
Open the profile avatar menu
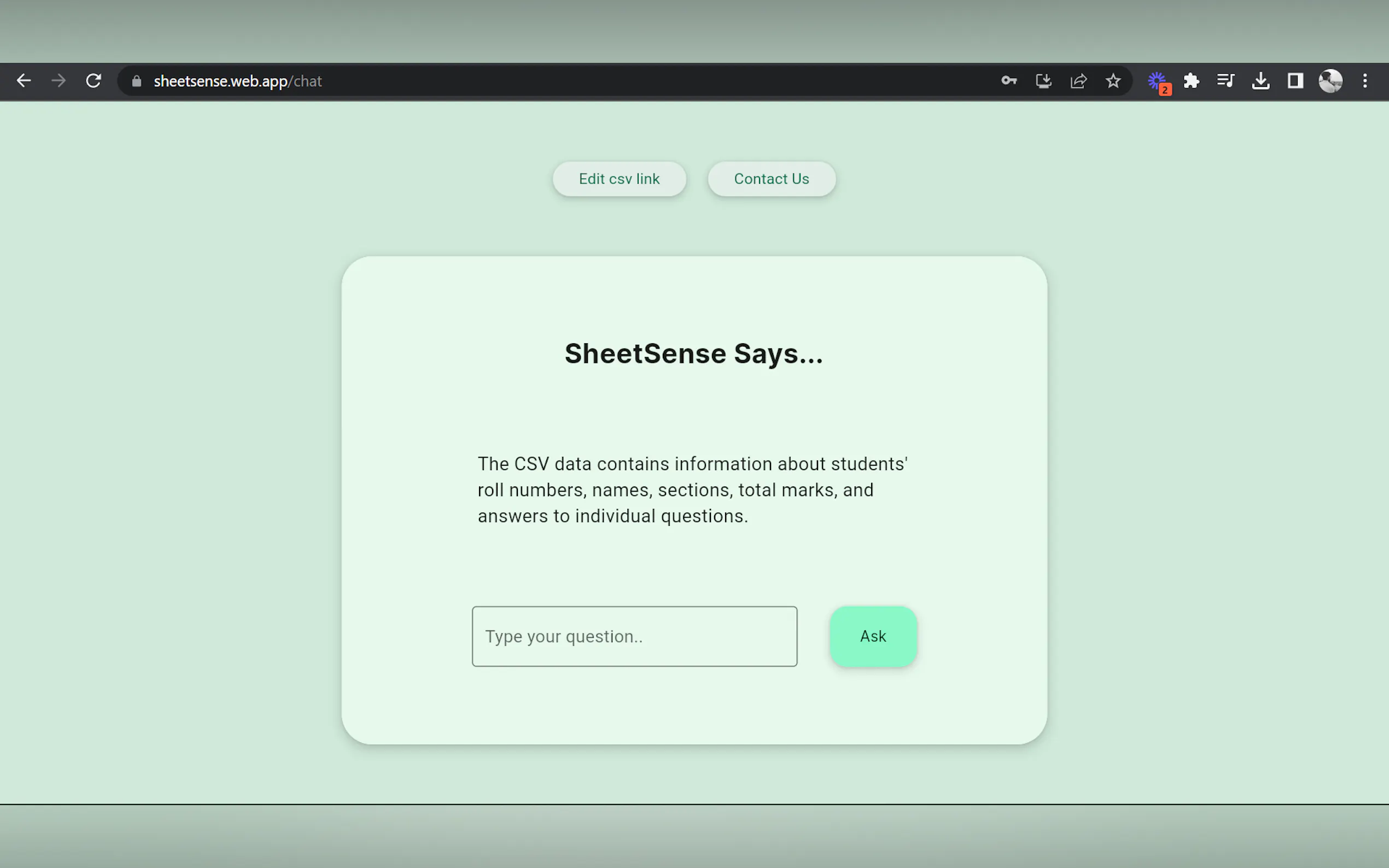1330,81
